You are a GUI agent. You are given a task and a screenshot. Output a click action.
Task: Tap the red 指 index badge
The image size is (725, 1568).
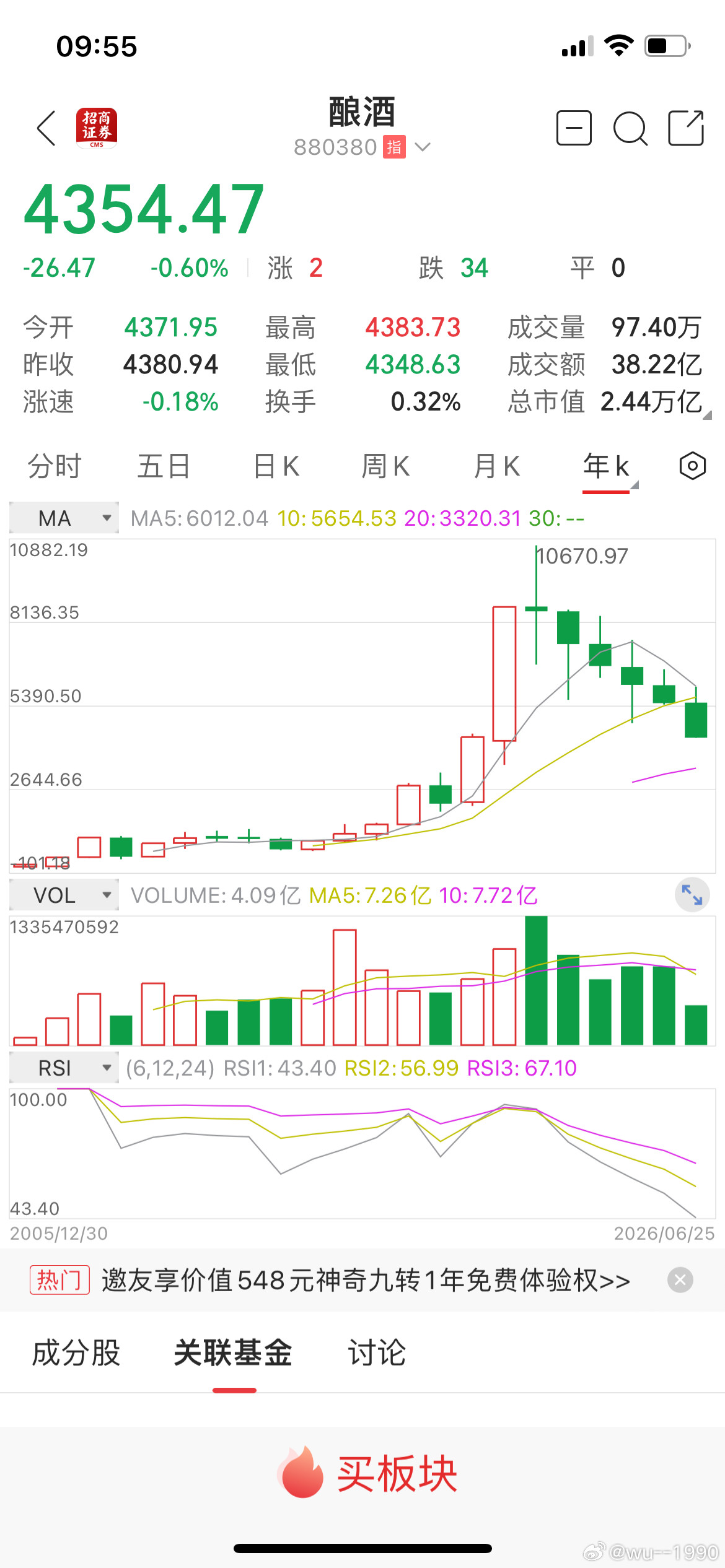point(394,147)
